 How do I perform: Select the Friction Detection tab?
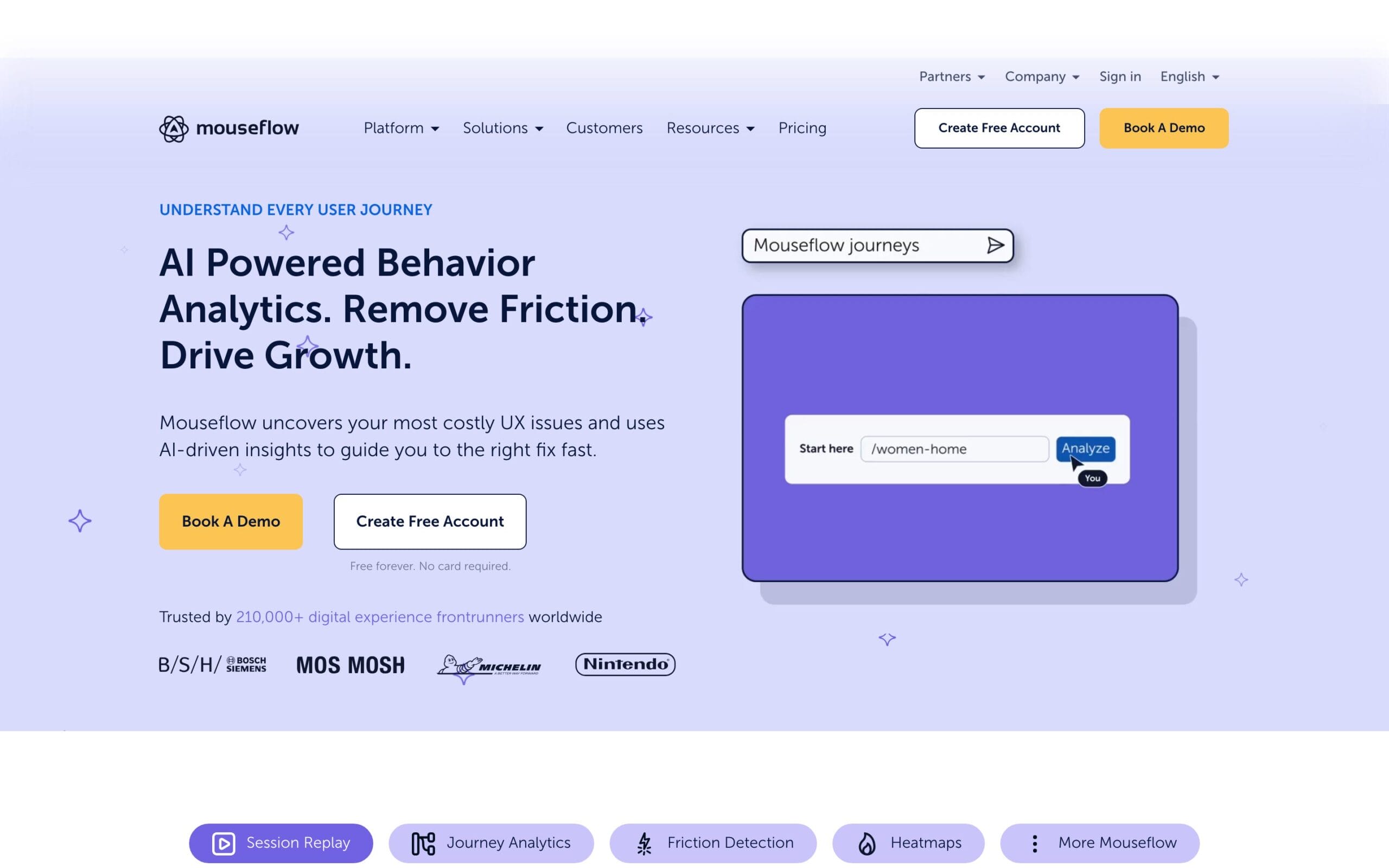click(x=713, y=843)
